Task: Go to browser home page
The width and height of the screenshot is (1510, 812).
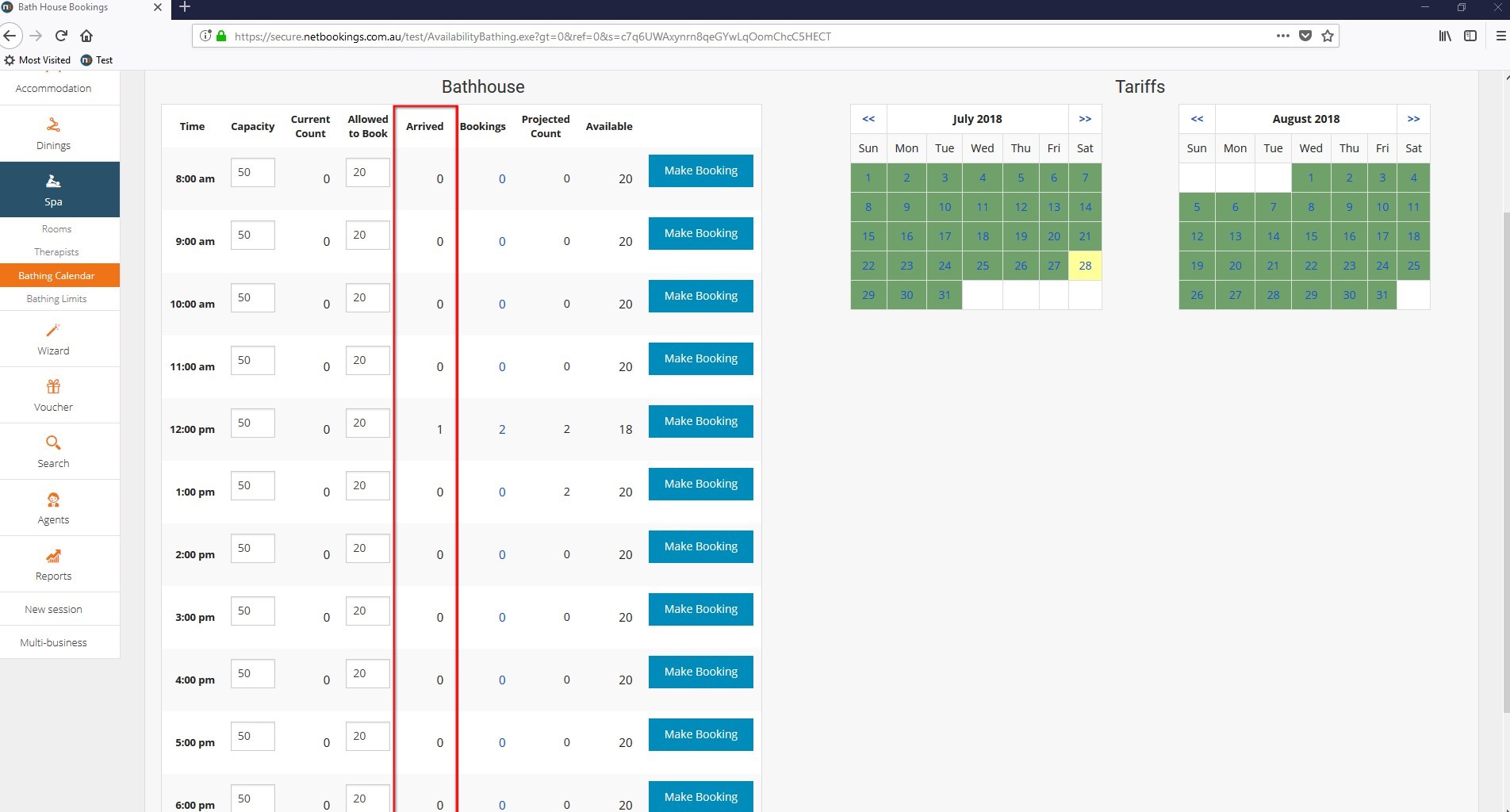Action: (x=86, y=36)
